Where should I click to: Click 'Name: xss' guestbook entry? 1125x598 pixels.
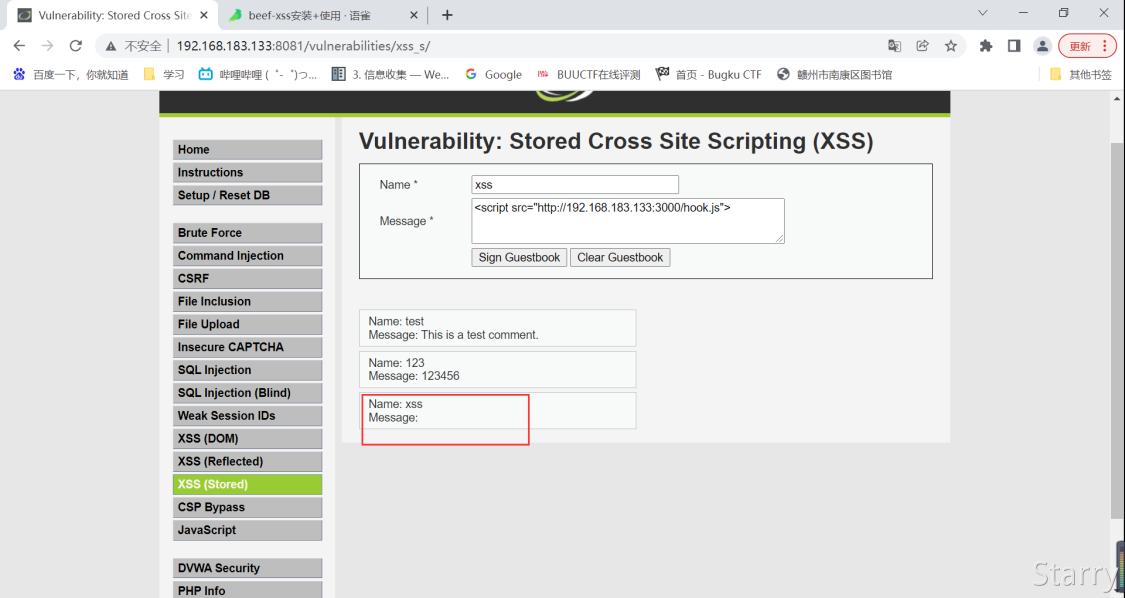pyautogui.click(x=395, y=404)
